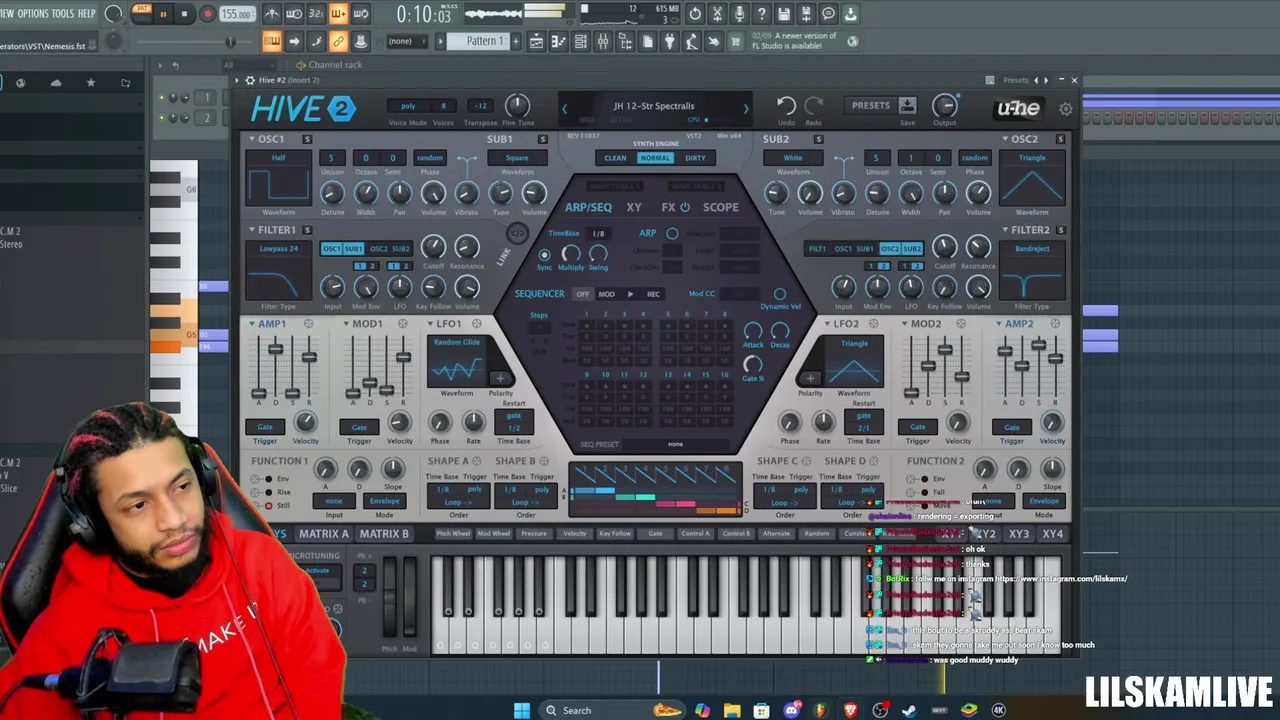The width and height of the screenshot is (1280, 720).
Task: Open the FL Studio TOOLS menu
Action: (x=62, y=13)
